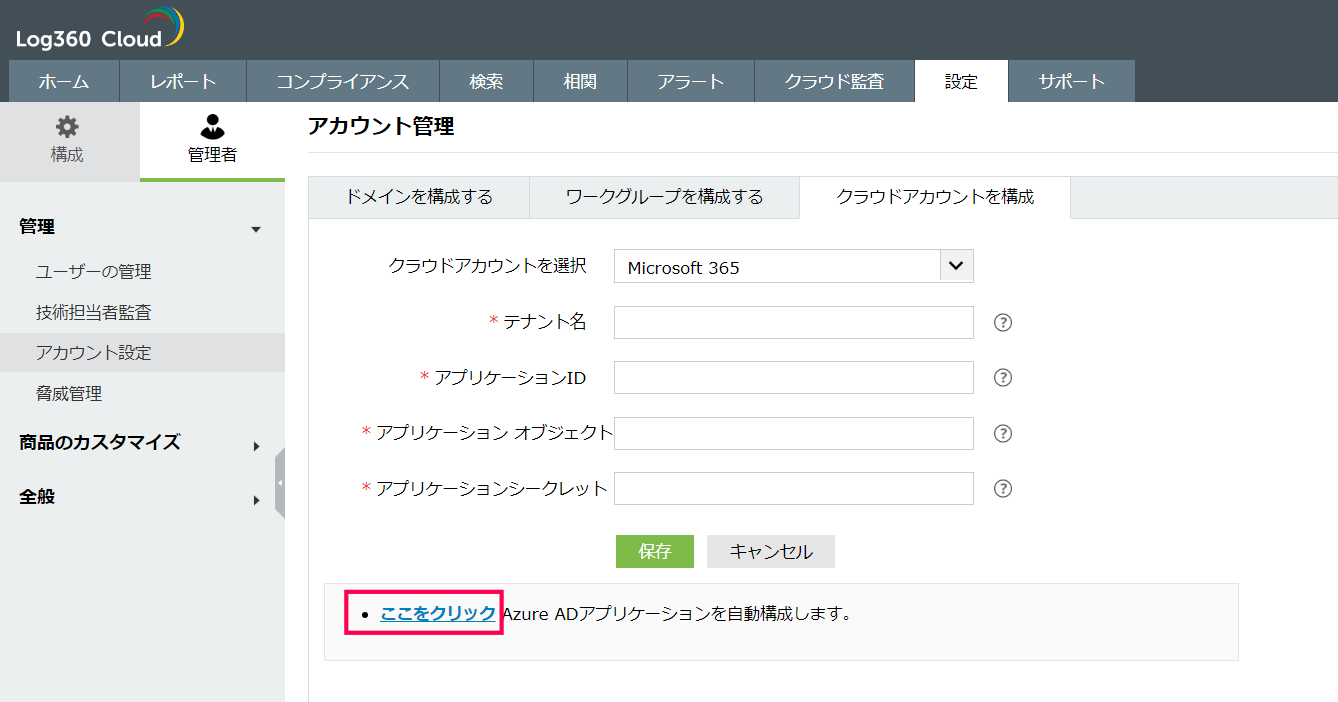Click inside the テナント名 input field

click(x=793, y=322)
